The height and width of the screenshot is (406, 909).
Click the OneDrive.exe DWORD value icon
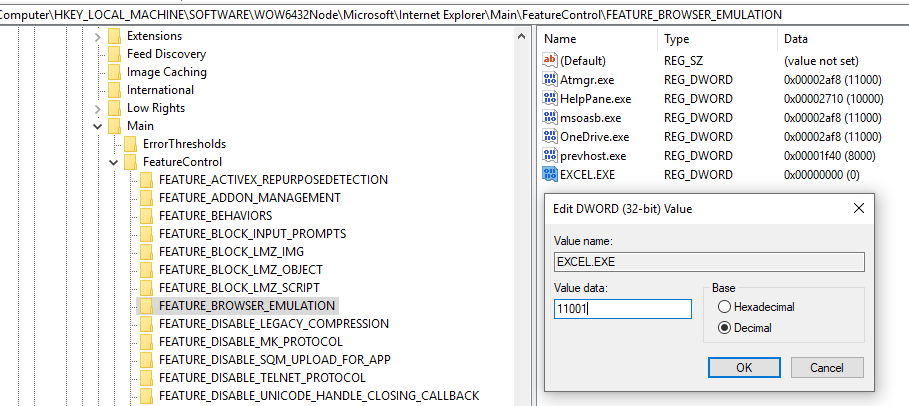pyautogui.click(x=549, y=137)
